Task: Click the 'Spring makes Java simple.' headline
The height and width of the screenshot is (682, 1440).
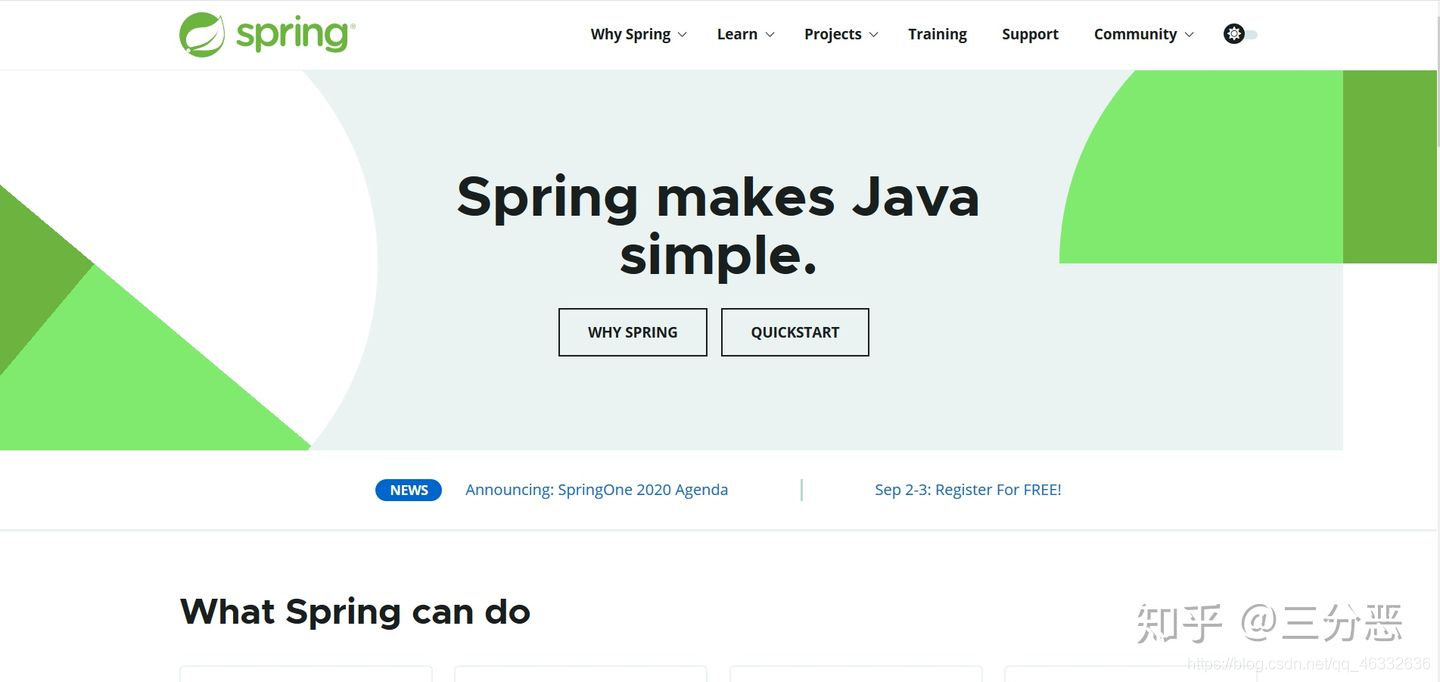Action: [x=718, y=225]
